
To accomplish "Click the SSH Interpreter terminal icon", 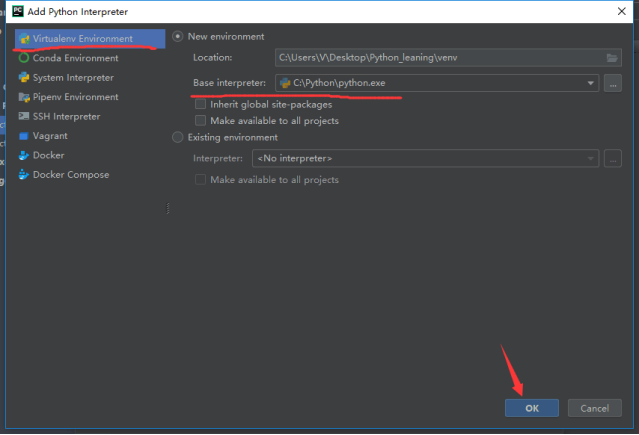I will [x=24, y=116].
